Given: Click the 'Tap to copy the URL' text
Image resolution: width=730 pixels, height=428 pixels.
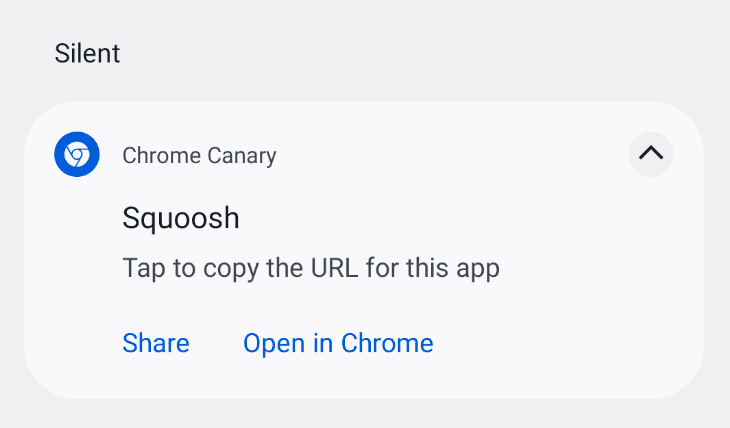Looking at the screenshot, I should [x=310, y=268].
